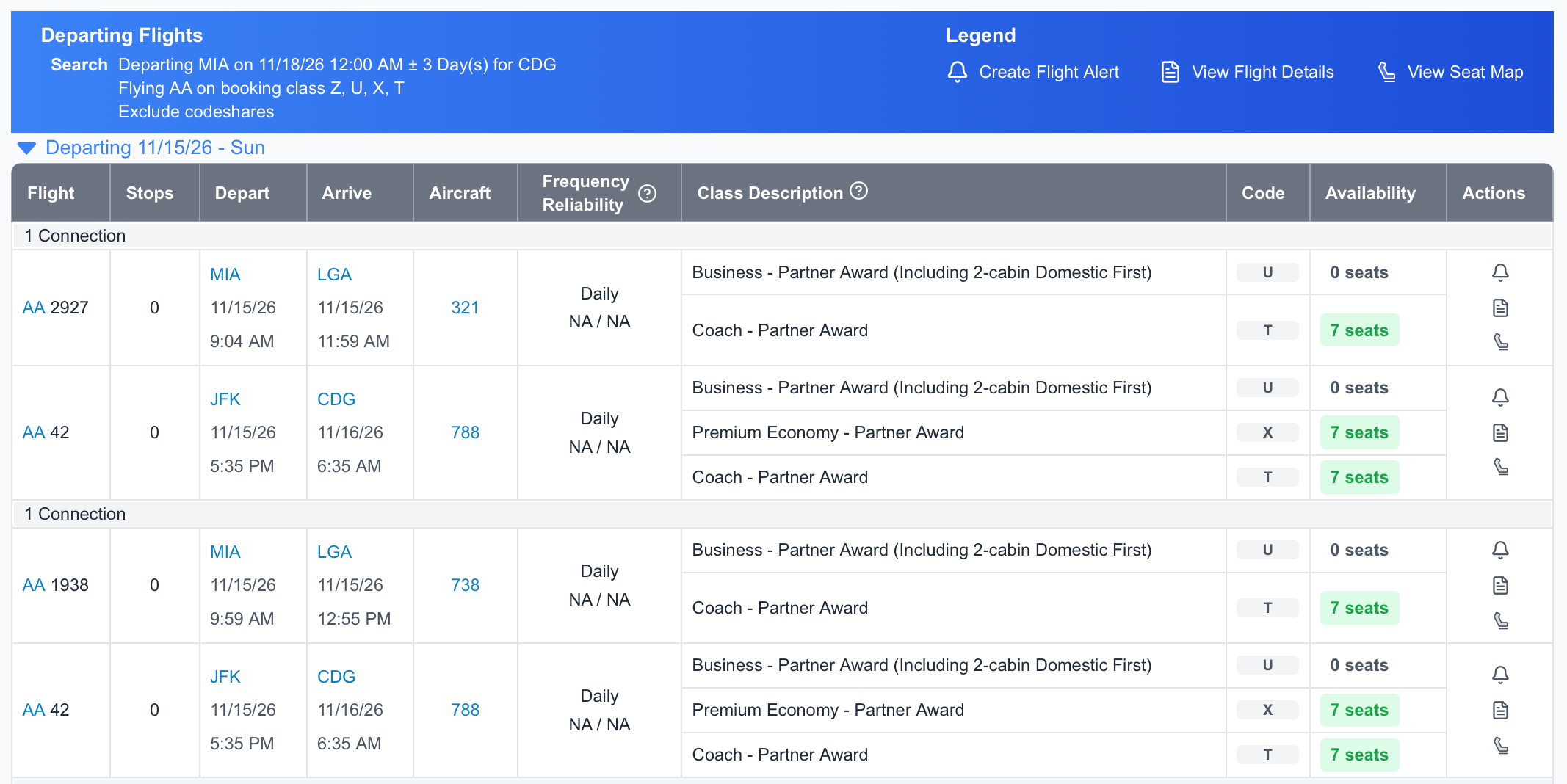The image size is (1567, 784).
Task: Click the Depart column header
Action: [242, 193]
